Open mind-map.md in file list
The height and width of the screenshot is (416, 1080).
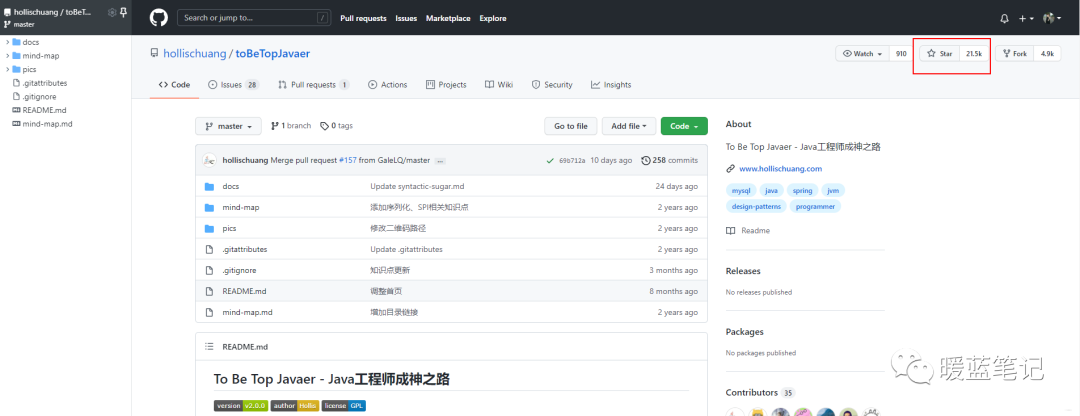click(x=247, y=313)
